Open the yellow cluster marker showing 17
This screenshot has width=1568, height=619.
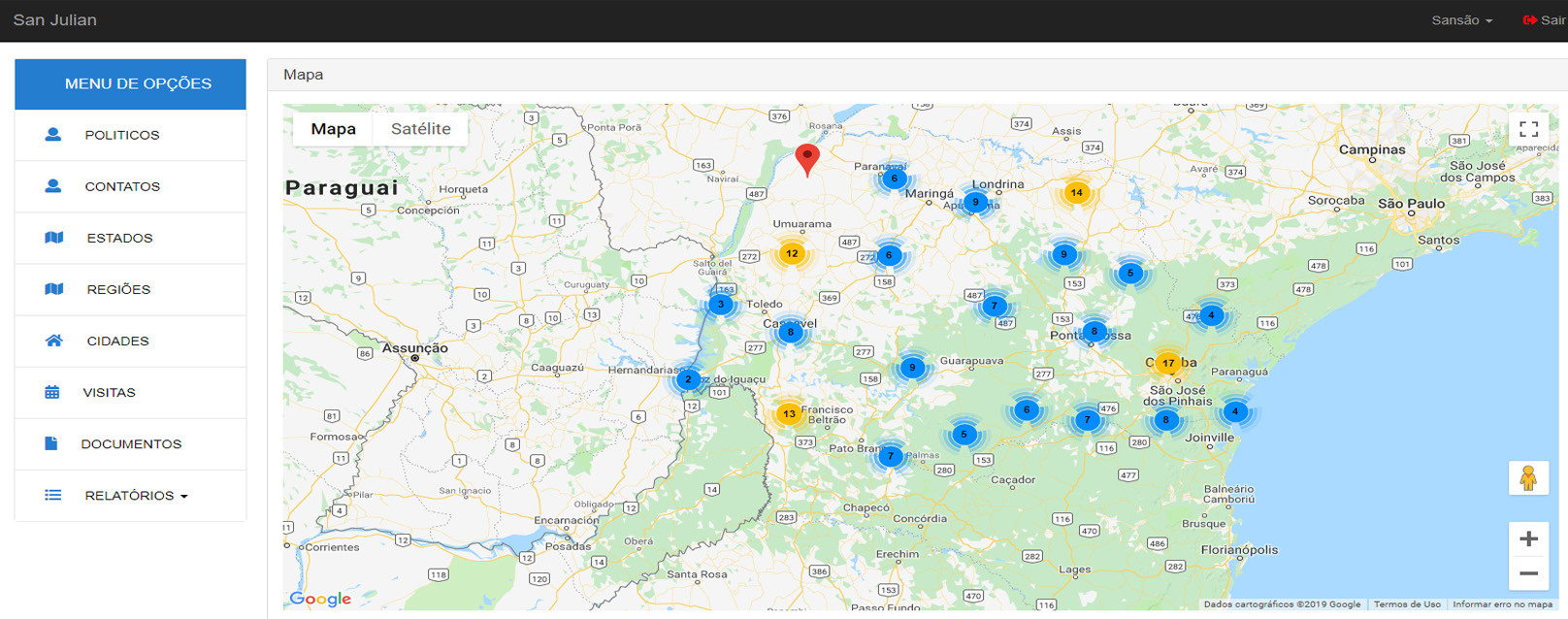coord(1168,363)
